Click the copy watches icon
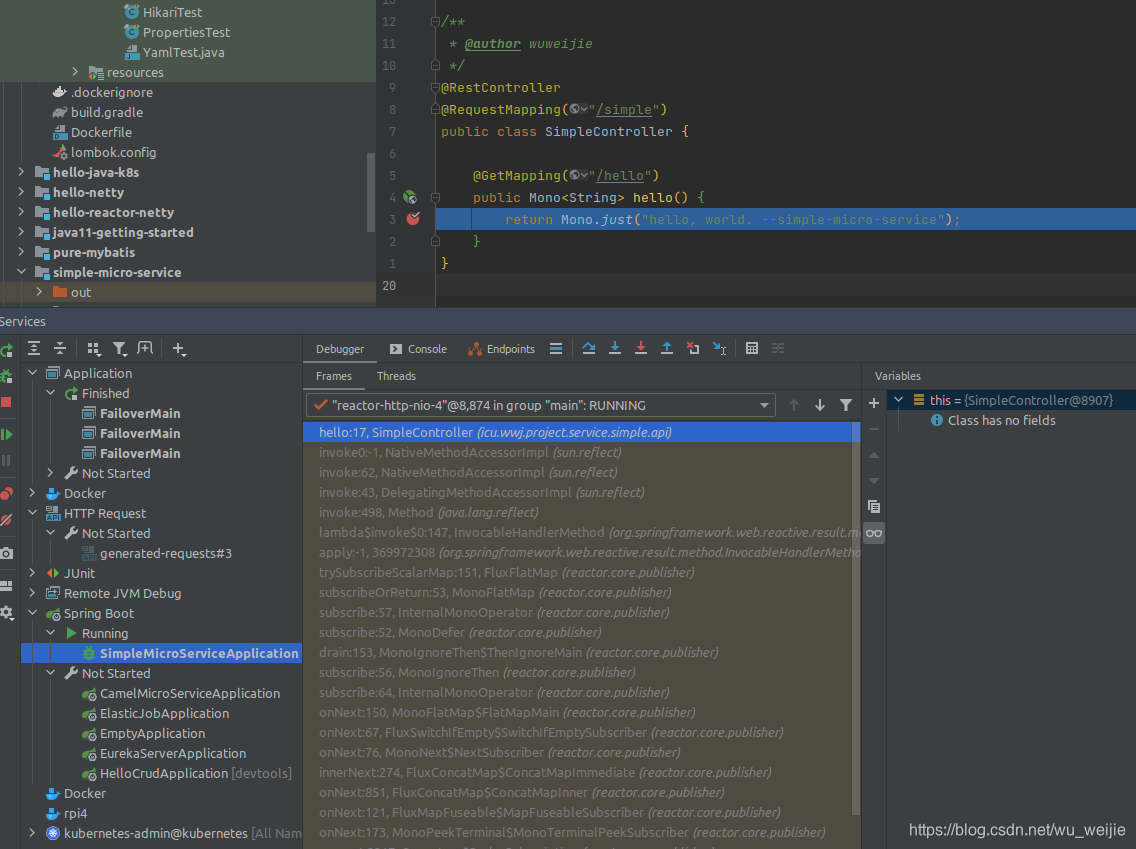 (x=874, y=506)
